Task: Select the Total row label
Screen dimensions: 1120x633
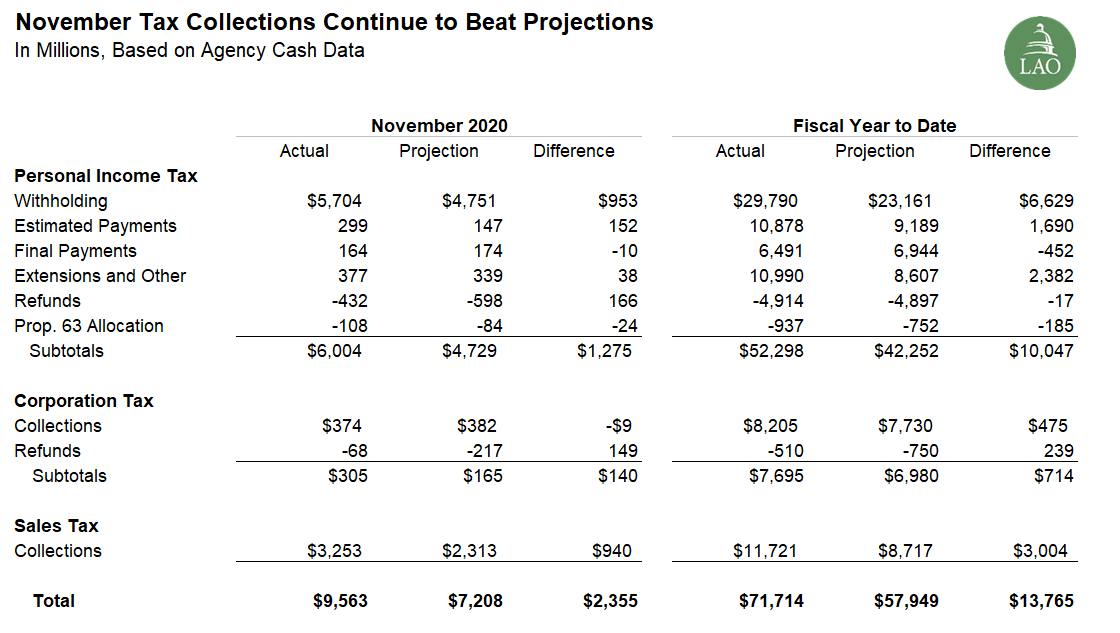Action: 54,601
